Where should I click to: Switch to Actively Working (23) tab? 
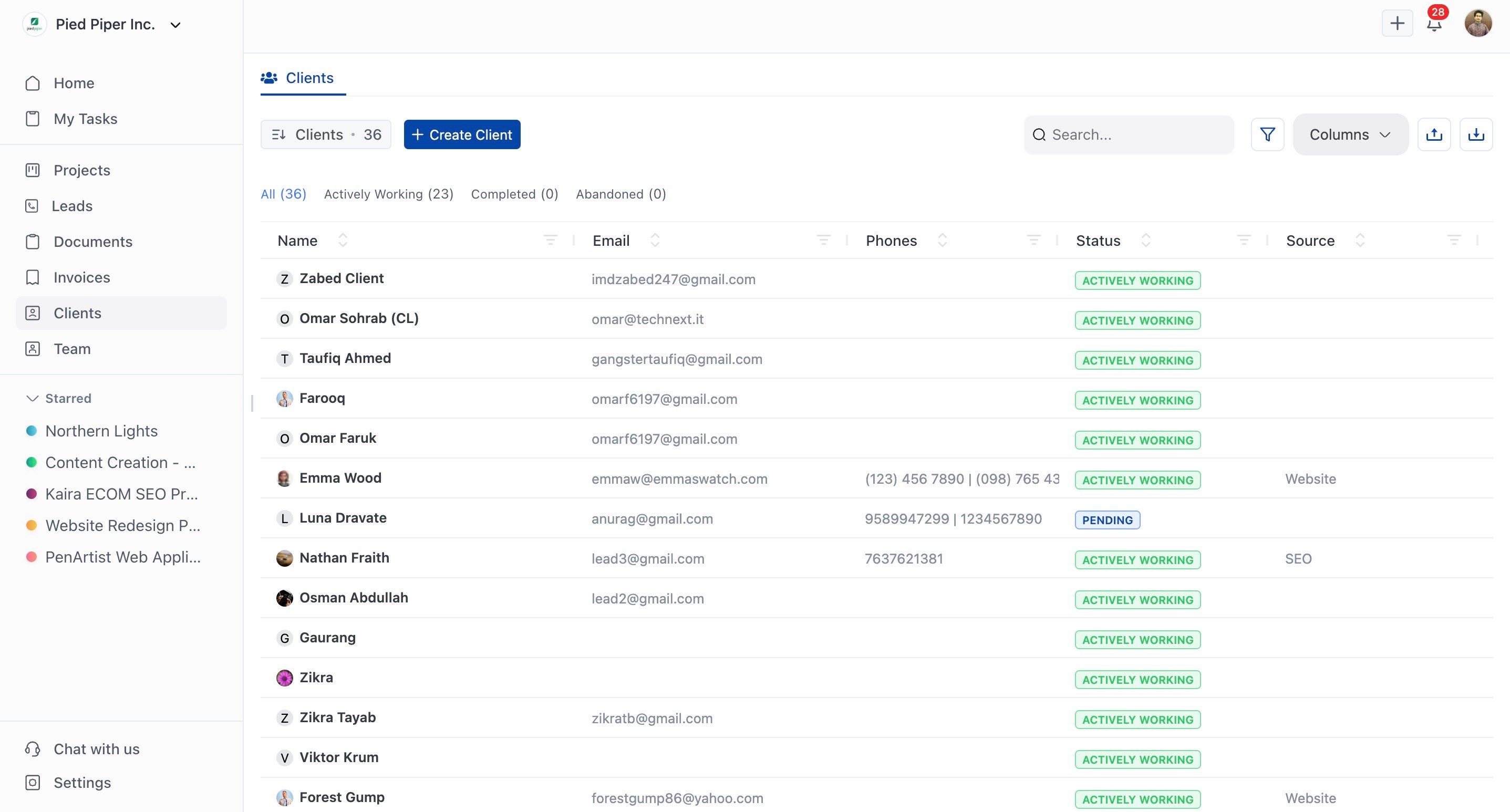(x=389, y=194)
